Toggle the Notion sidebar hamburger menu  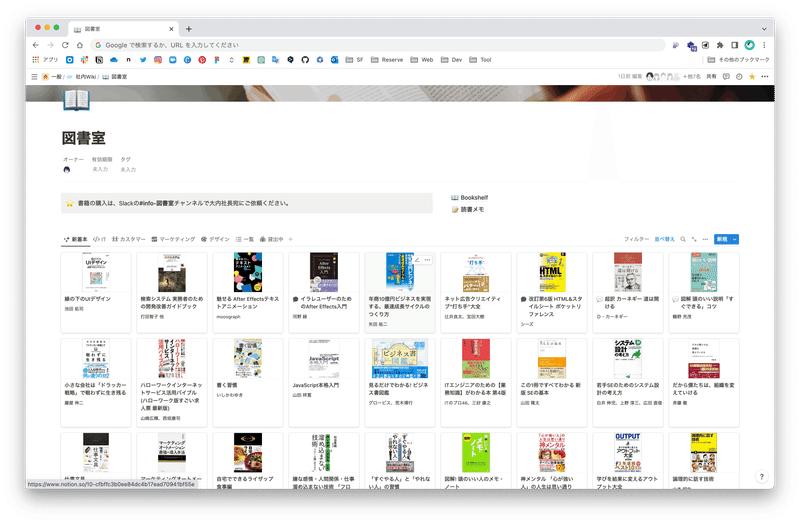pyautogui.click(x=34, y=77)
